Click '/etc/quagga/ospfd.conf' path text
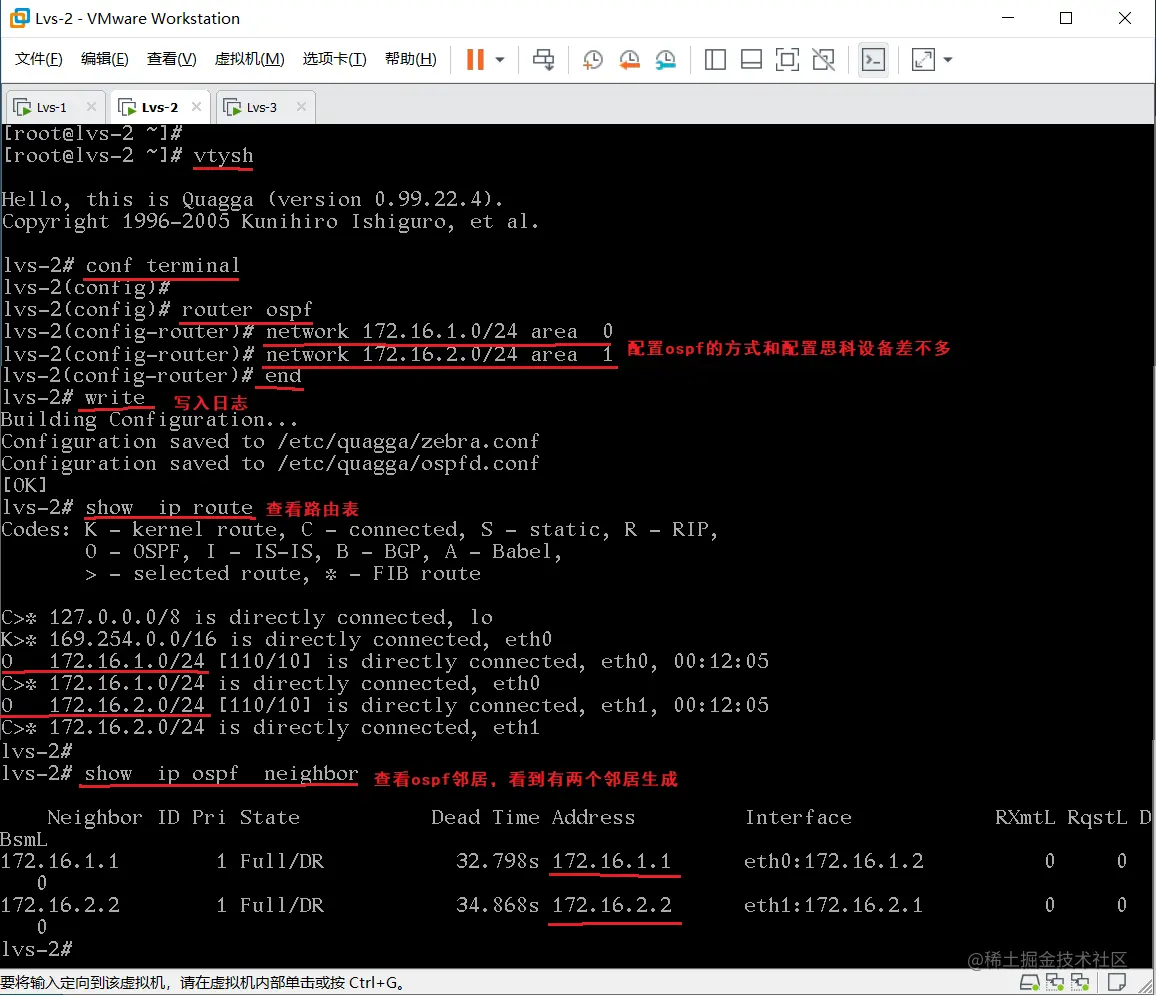 tap(408, 464)
